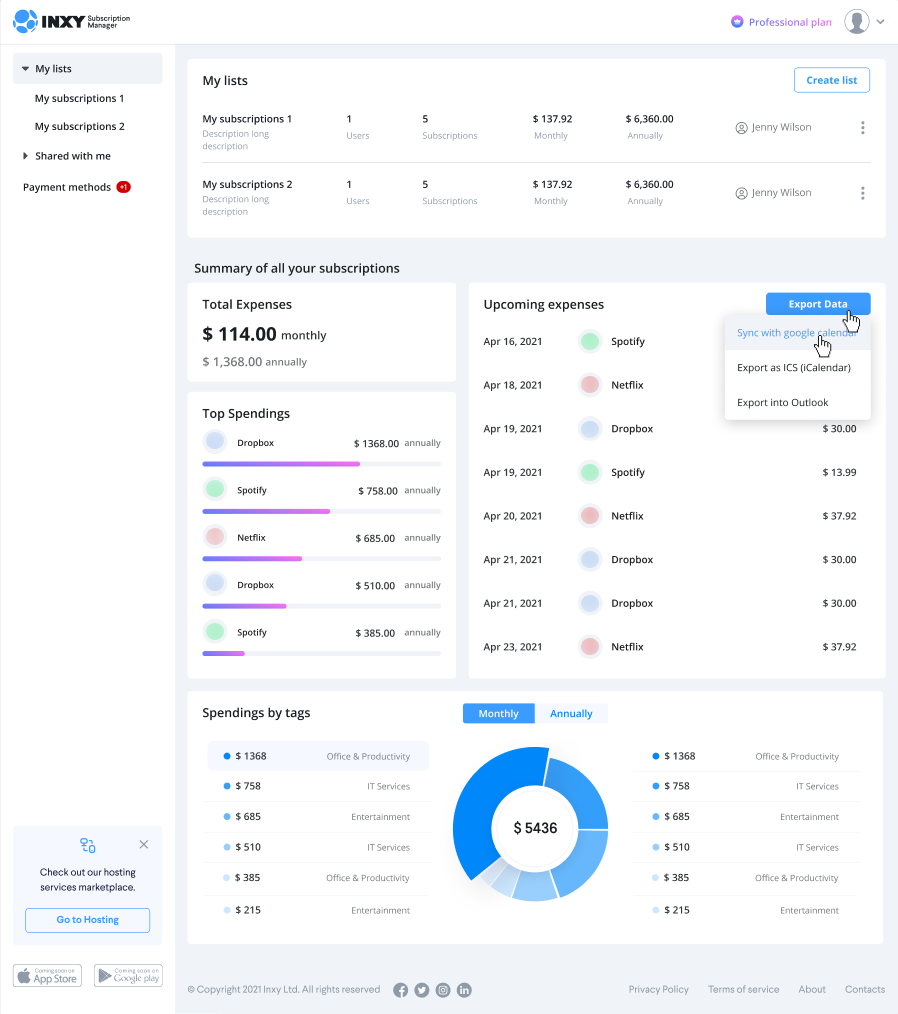Screen dimensions: 898x1014
Task: Click the Go to Hosting button
Action: (87, 920)
